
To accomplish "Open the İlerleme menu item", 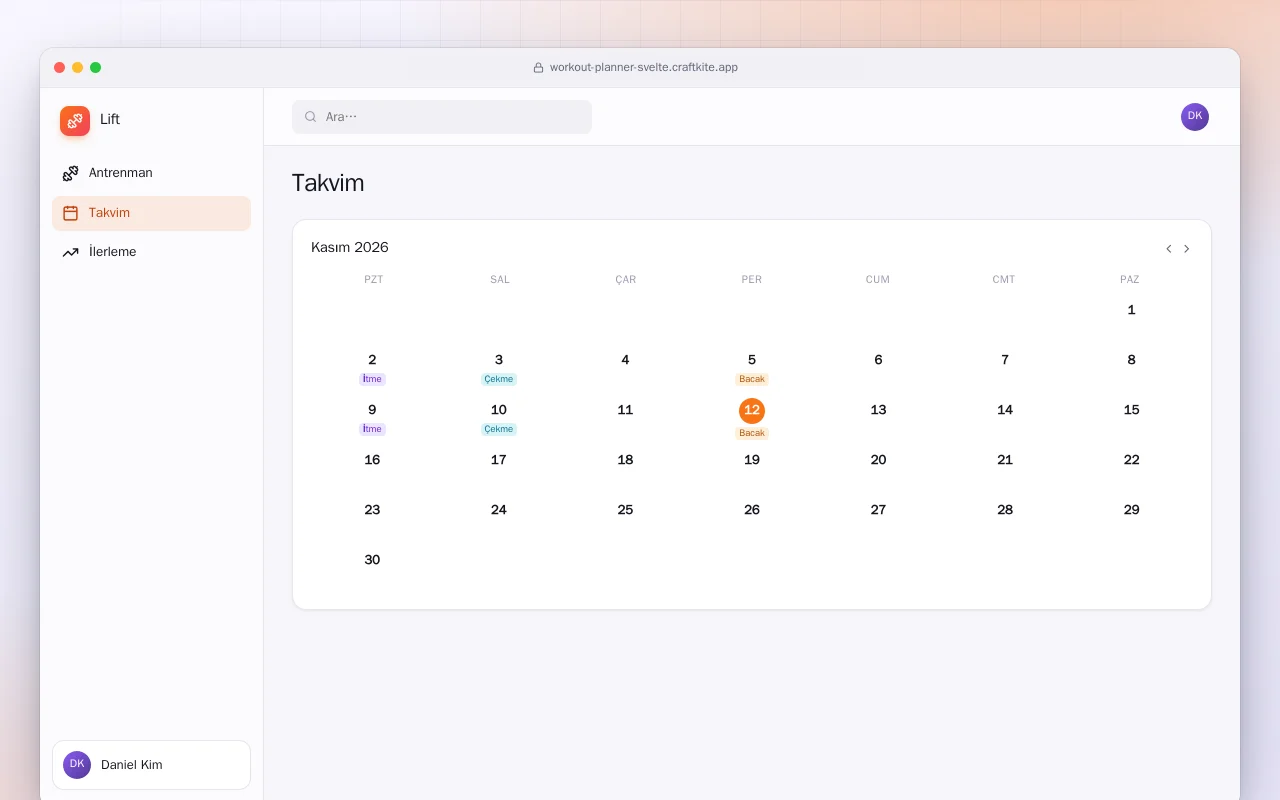I will coord(151,252).
